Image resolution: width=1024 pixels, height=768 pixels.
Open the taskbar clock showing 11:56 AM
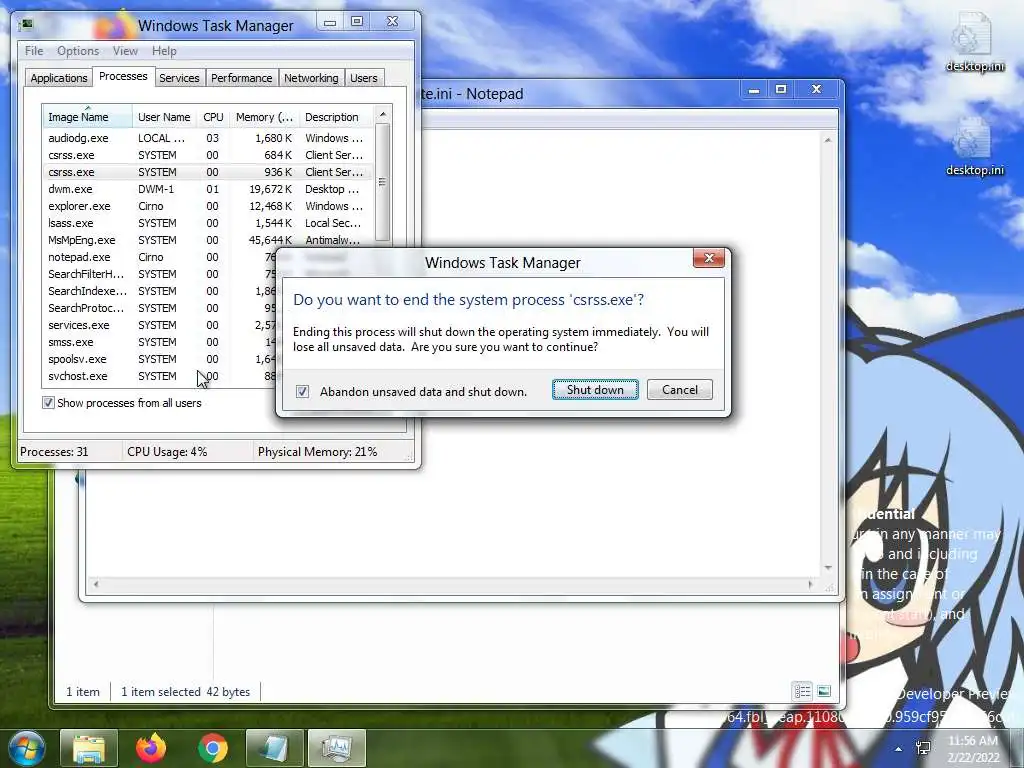click(973, 748)
